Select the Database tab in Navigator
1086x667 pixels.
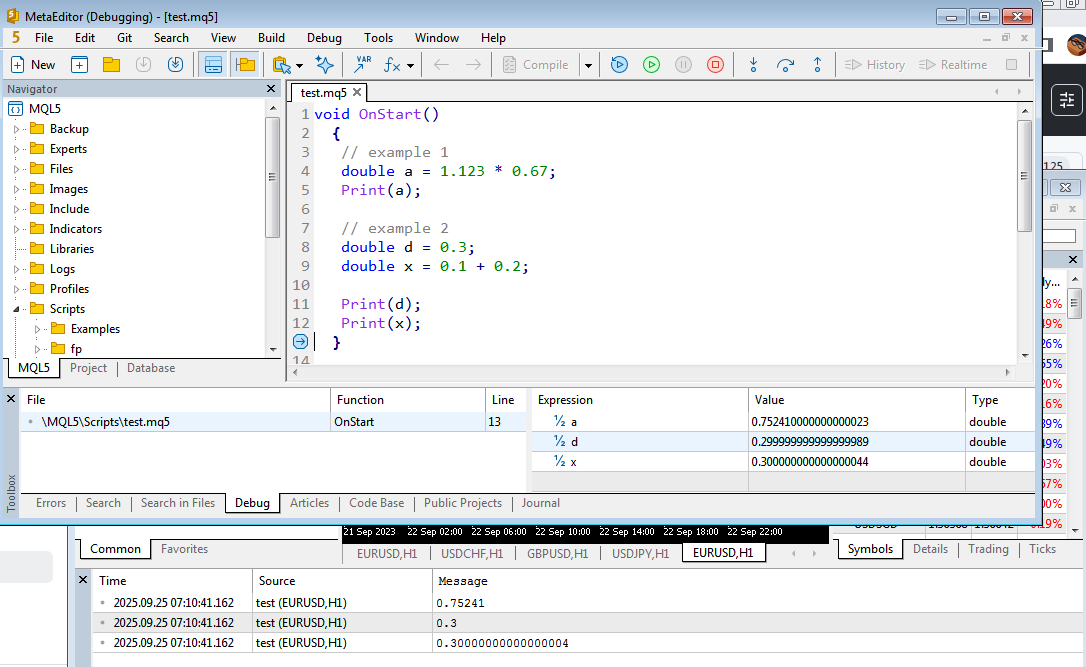[x=151, y=368]
